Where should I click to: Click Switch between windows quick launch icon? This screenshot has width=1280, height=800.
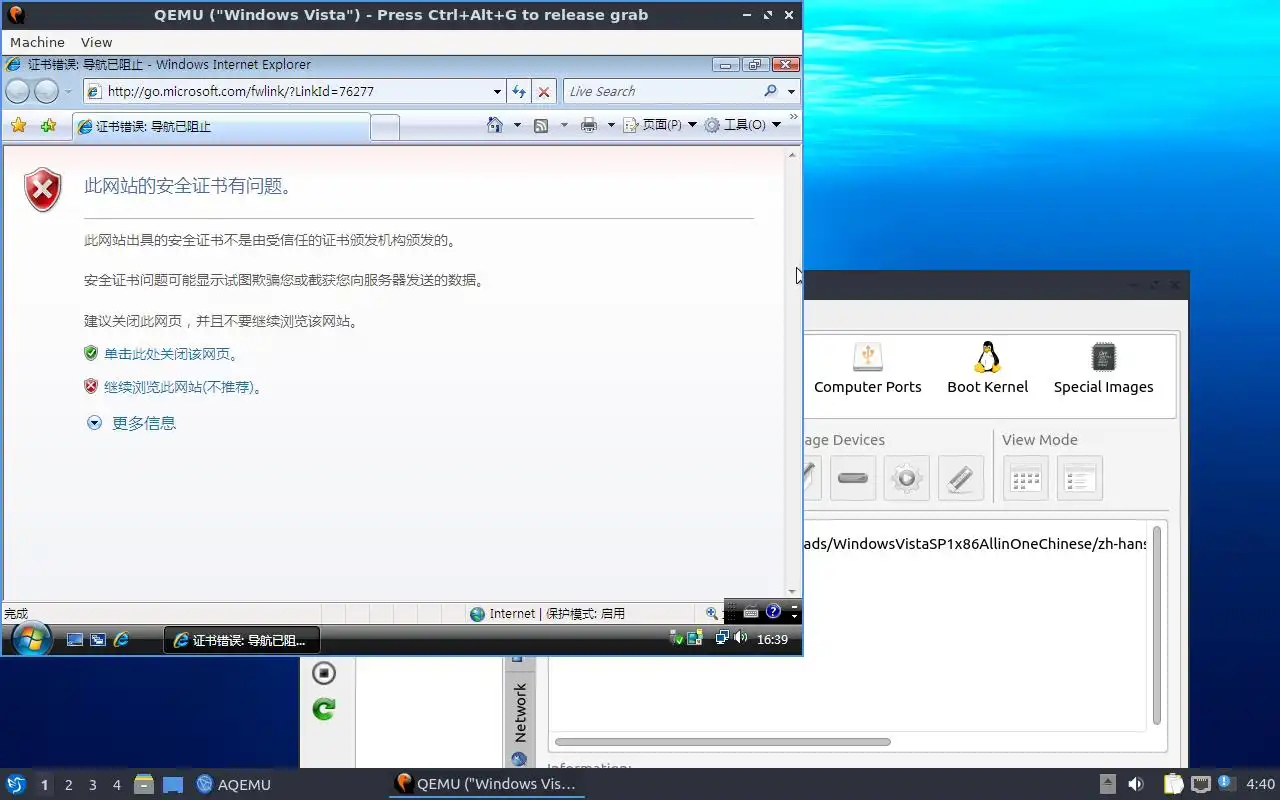(98, 640)
